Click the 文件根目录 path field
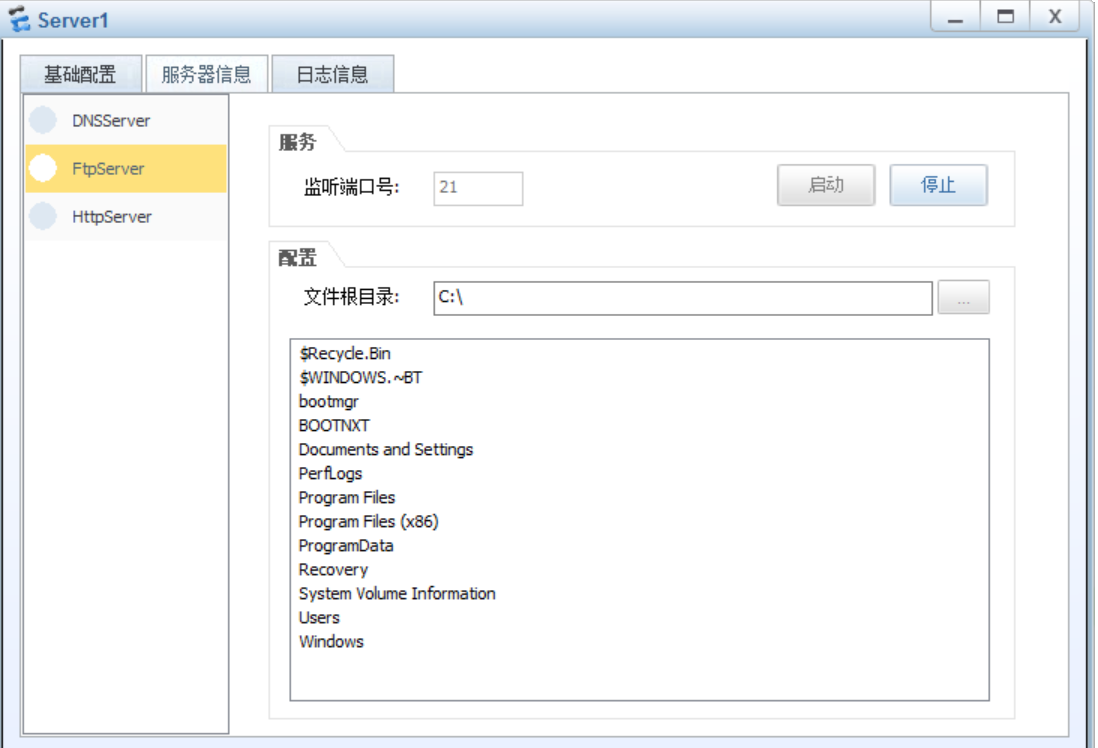This screenshot has height=748, width=1098. [683, 298]
